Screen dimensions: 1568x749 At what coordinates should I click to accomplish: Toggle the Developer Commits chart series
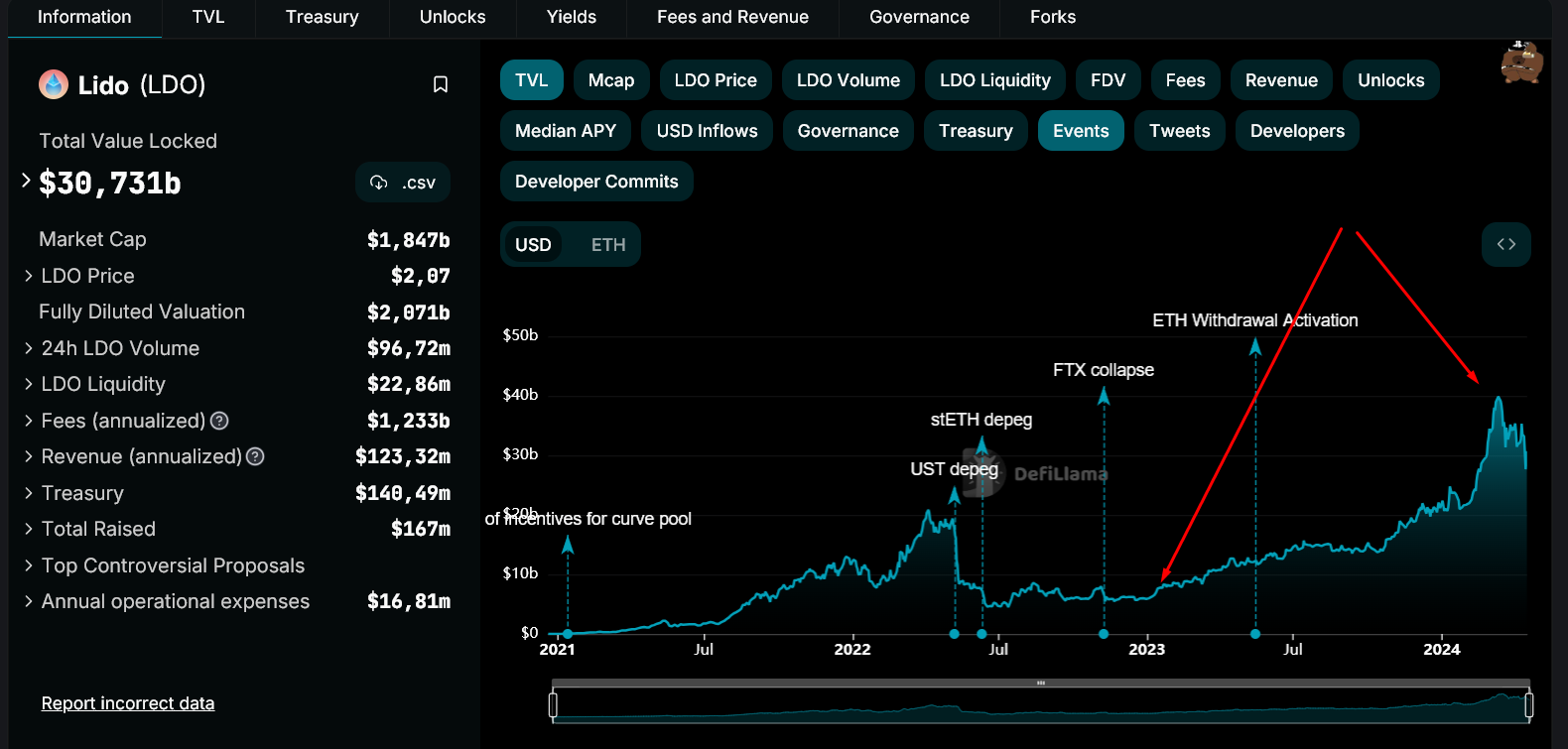[x=596, y=182]
